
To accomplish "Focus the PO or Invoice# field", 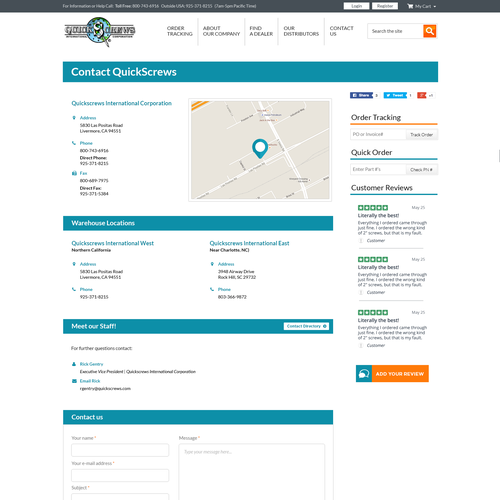I will (x=378, y=134).
